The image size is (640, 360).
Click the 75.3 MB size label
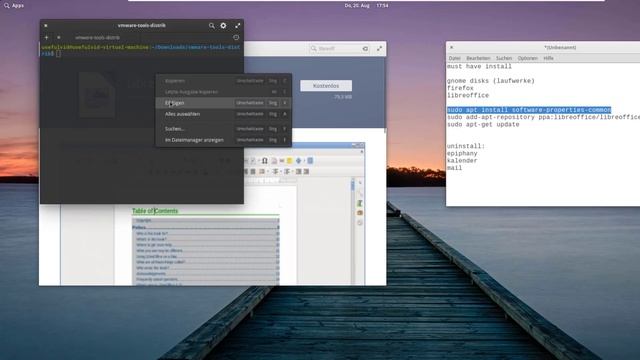(343, 97)
